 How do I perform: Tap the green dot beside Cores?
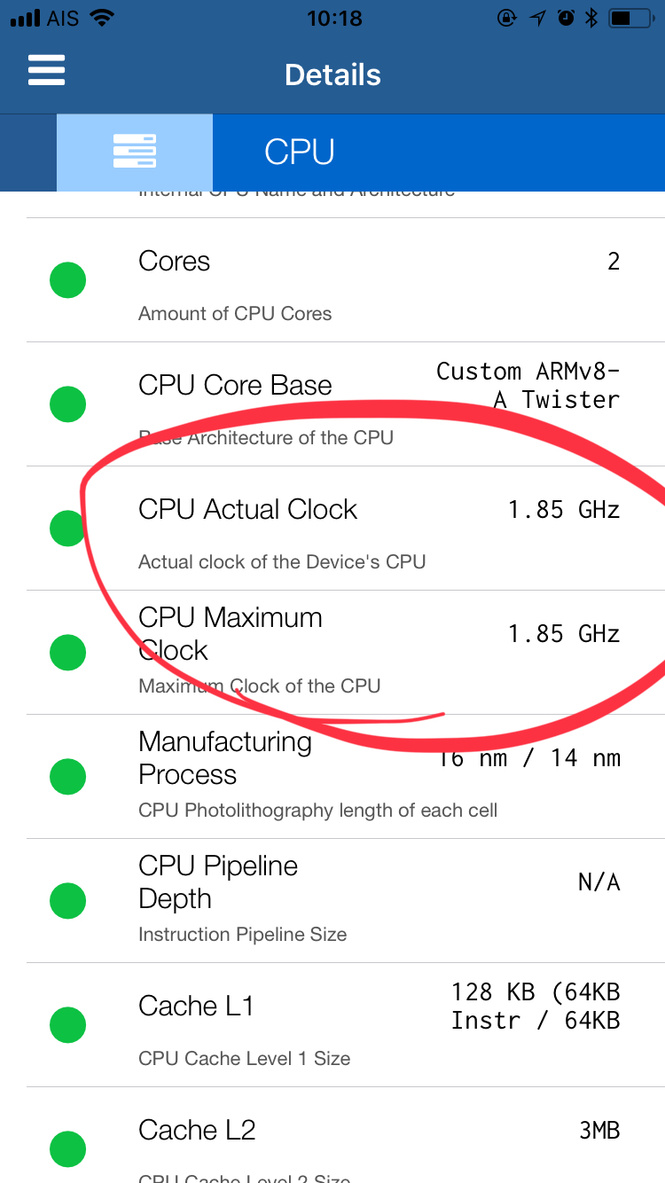pos(68,280)
